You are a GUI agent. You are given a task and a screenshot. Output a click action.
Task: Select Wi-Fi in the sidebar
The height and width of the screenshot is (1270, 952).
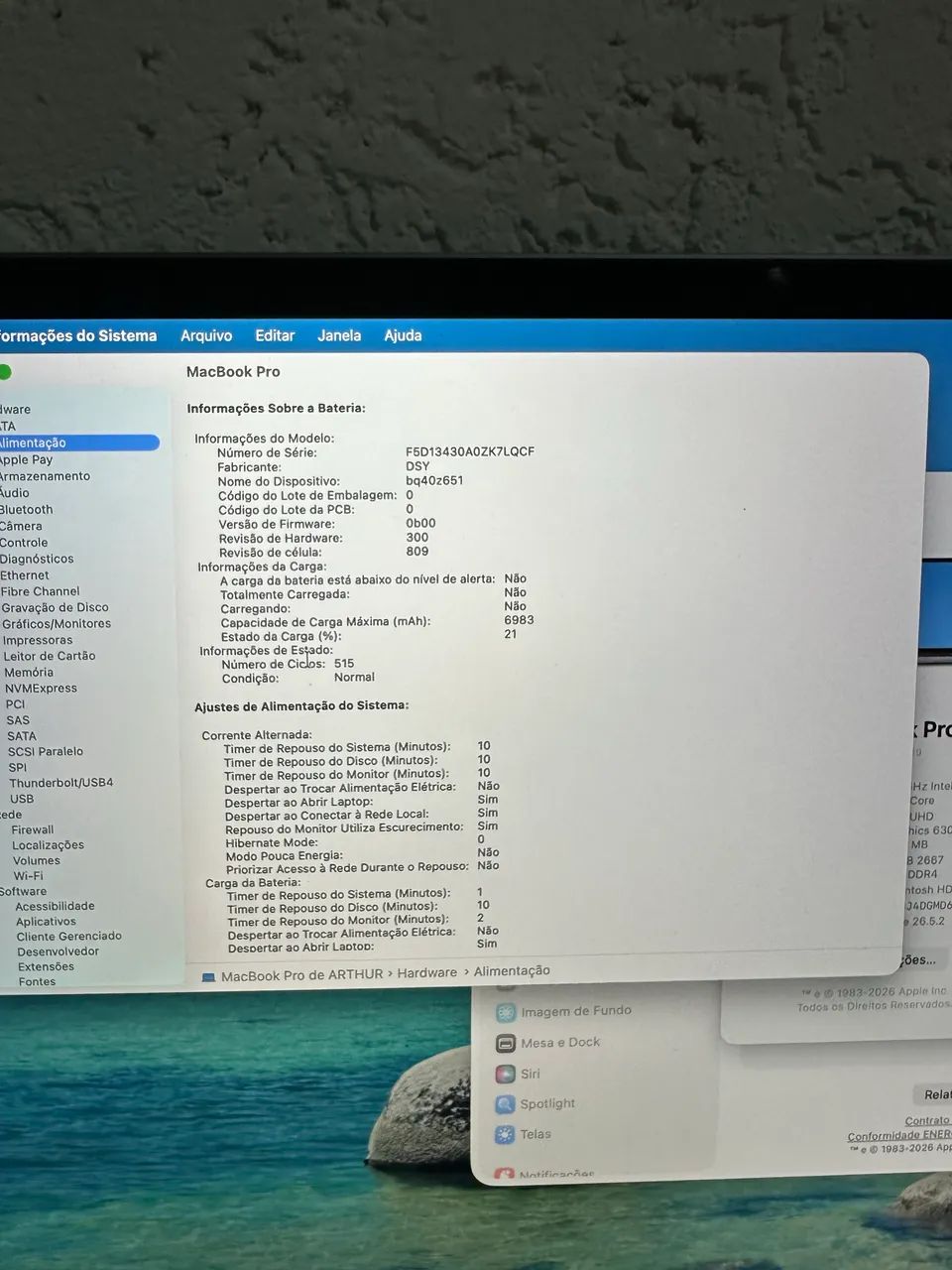[29, 876]
